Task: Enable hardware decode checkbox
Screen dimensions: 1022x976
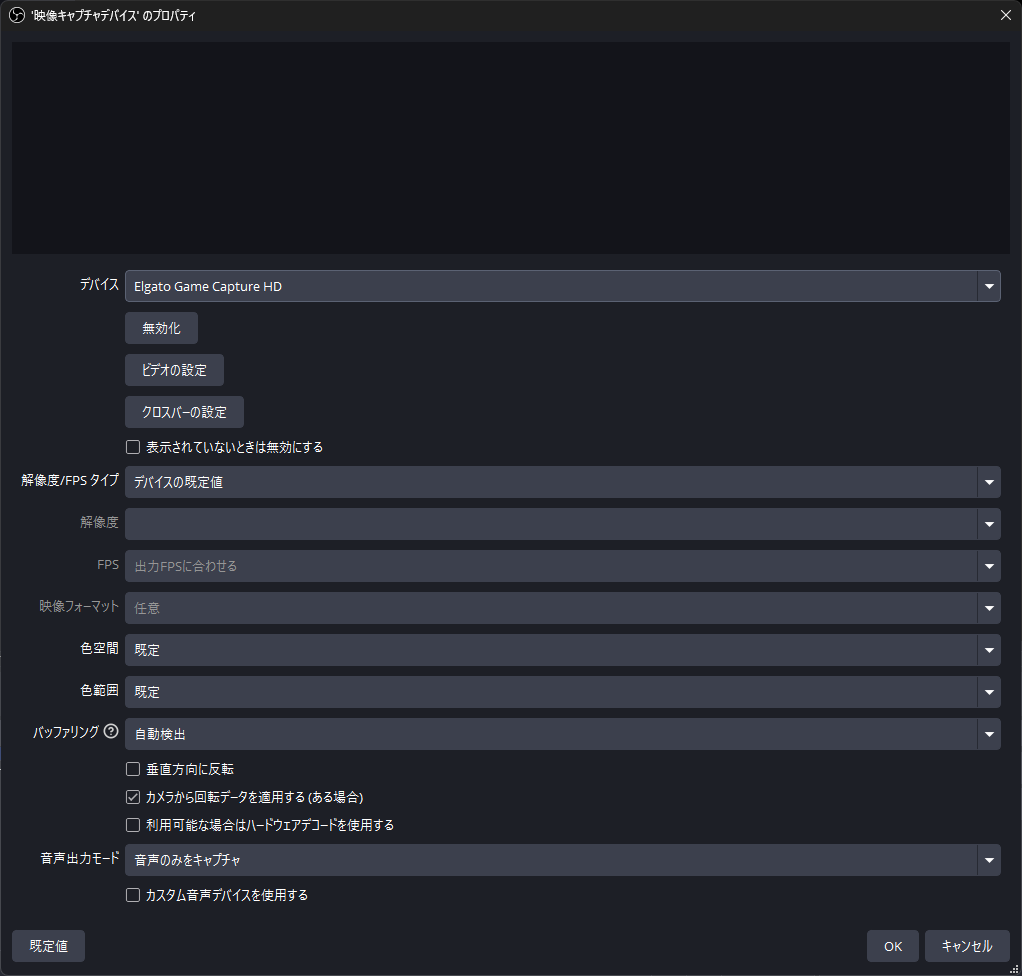Action: coord(133,825)
